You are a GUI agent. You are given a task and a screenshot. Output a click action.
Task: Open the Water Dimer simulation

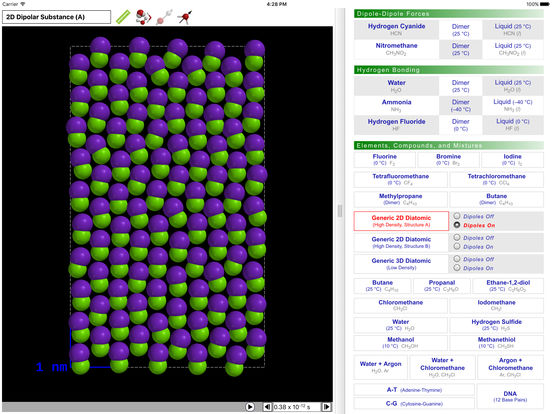point(460,86)
